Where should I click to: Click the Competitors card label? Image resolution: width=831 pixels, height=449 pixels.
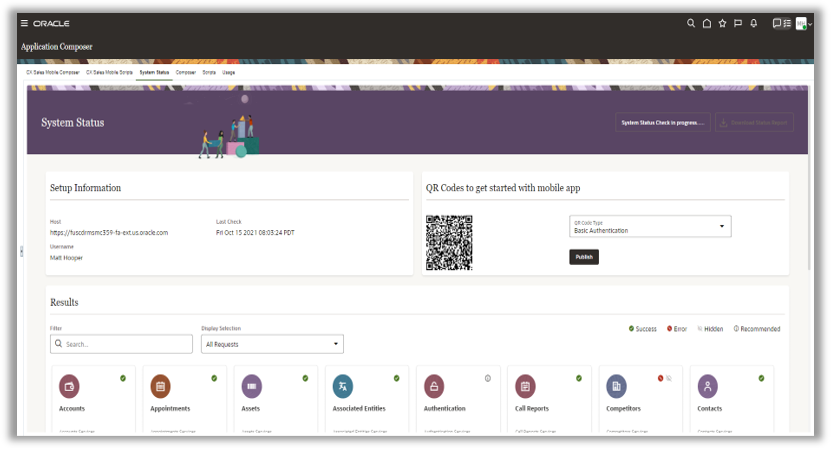(623, 409)
